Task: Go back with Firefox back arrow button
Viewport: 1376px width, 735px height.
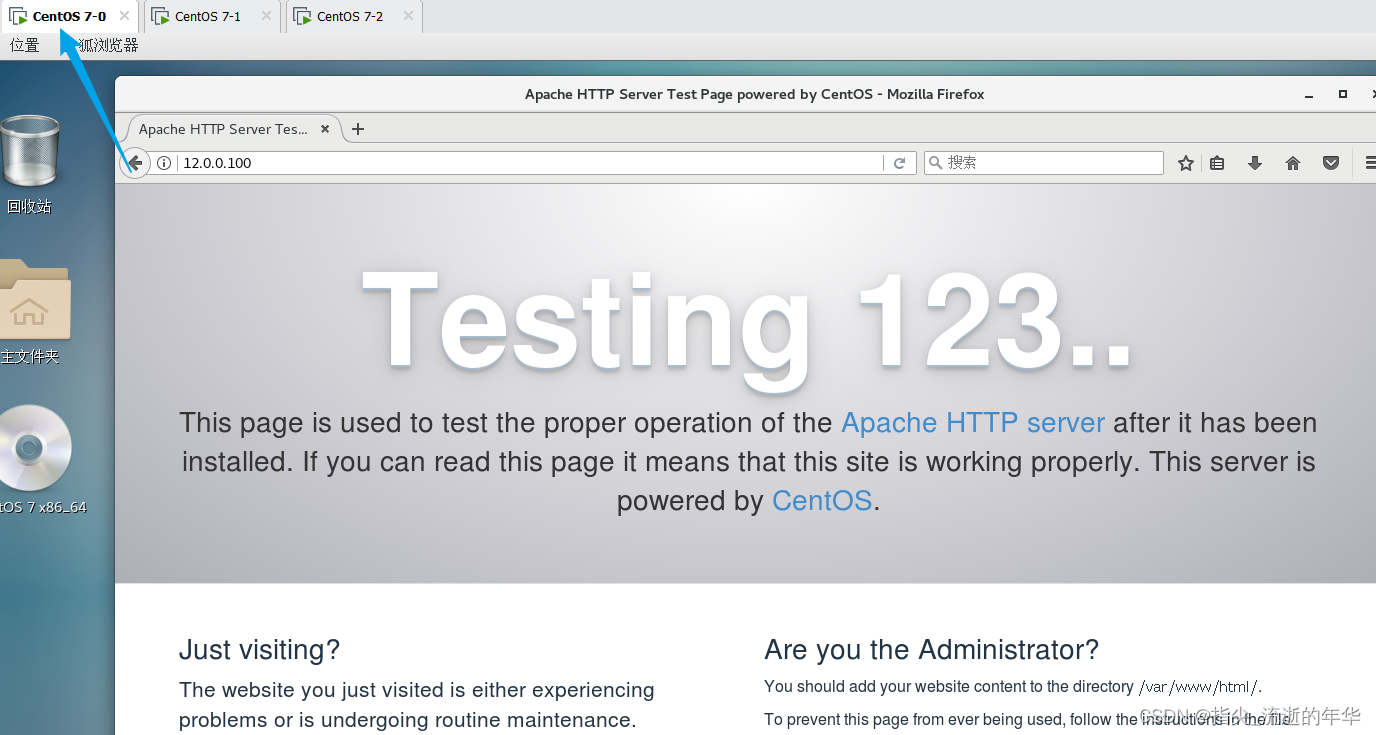Action: pos(134,163)
